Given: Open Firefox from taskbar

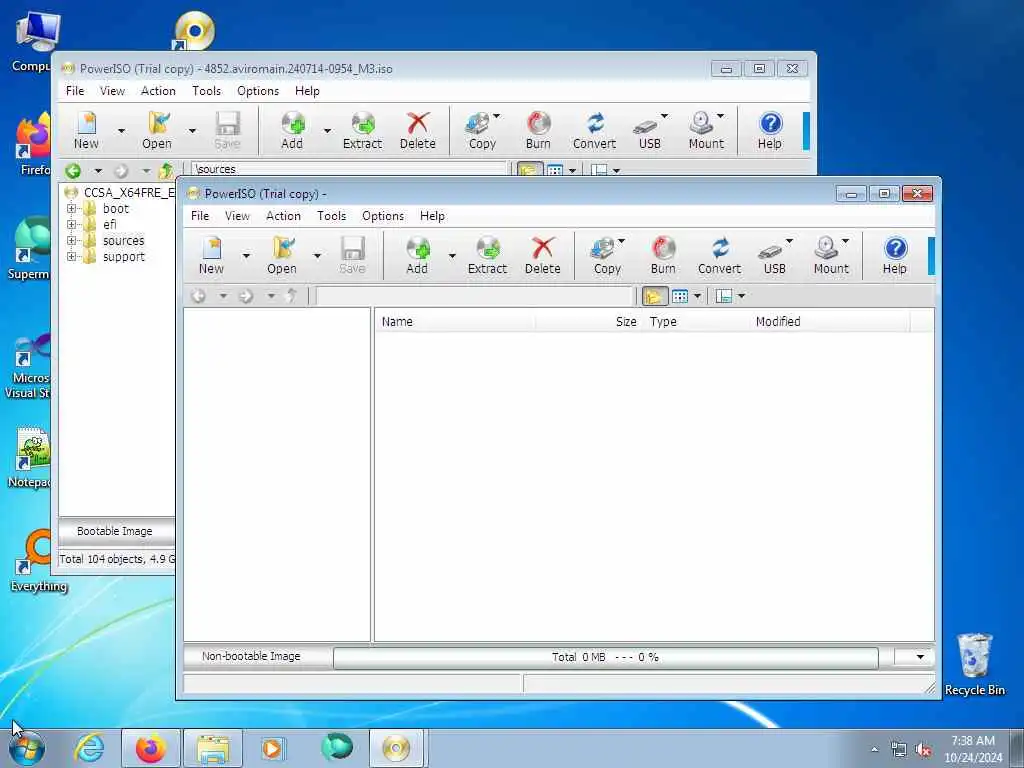Looking at the screenshot, I should (x=150, y=748).
